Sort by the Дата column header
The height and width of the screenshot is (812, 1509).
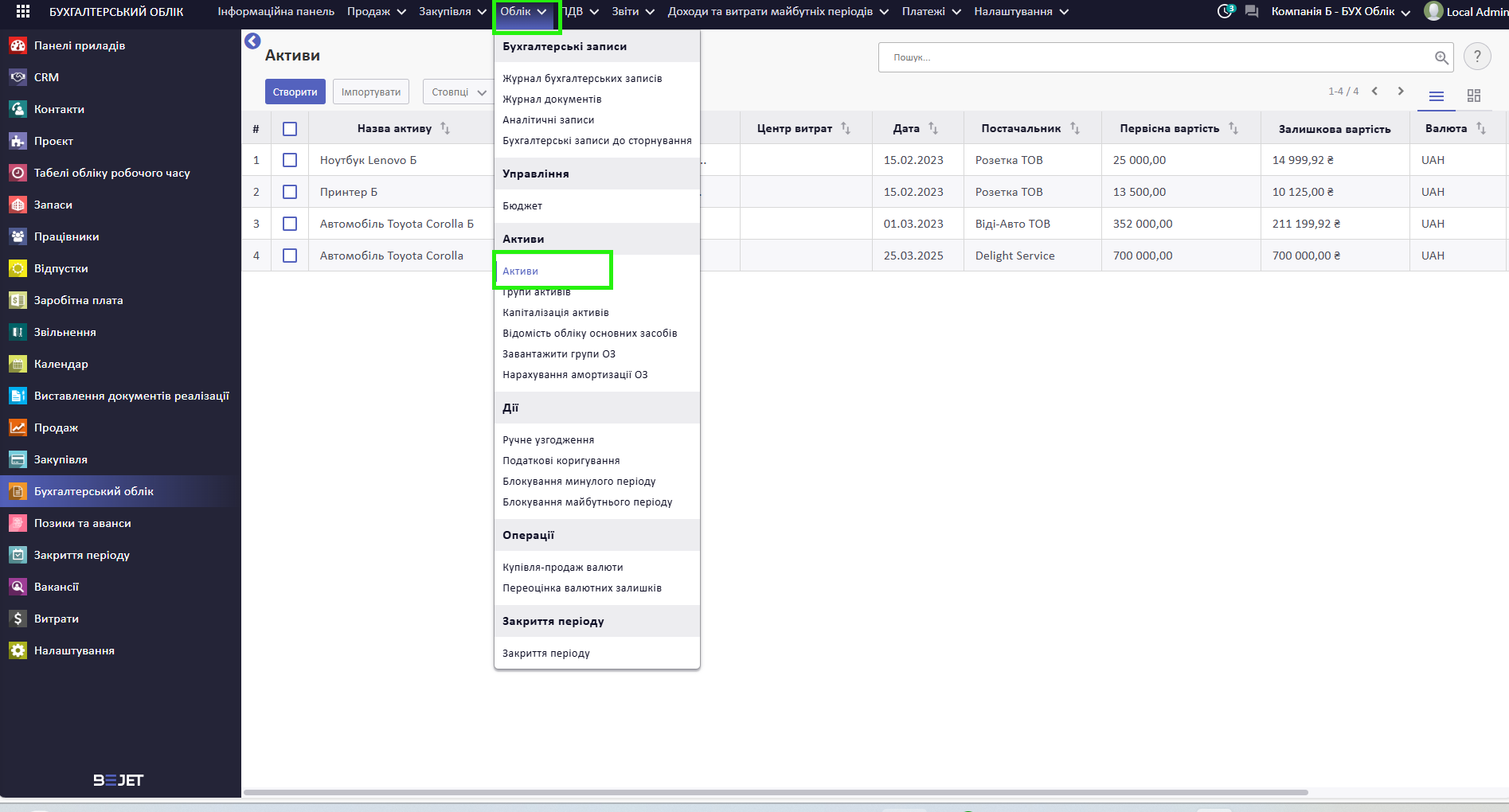click(x=916, y=128)
